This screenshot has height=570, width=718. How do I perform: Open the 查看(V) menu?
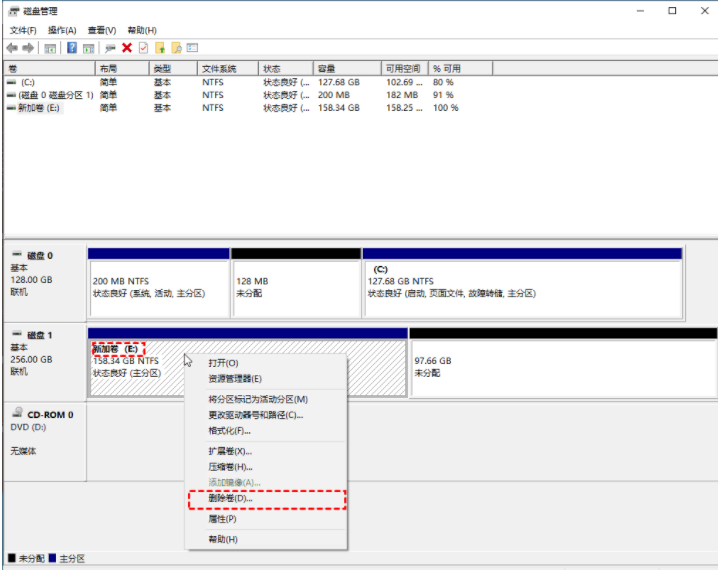pos(101,30)
